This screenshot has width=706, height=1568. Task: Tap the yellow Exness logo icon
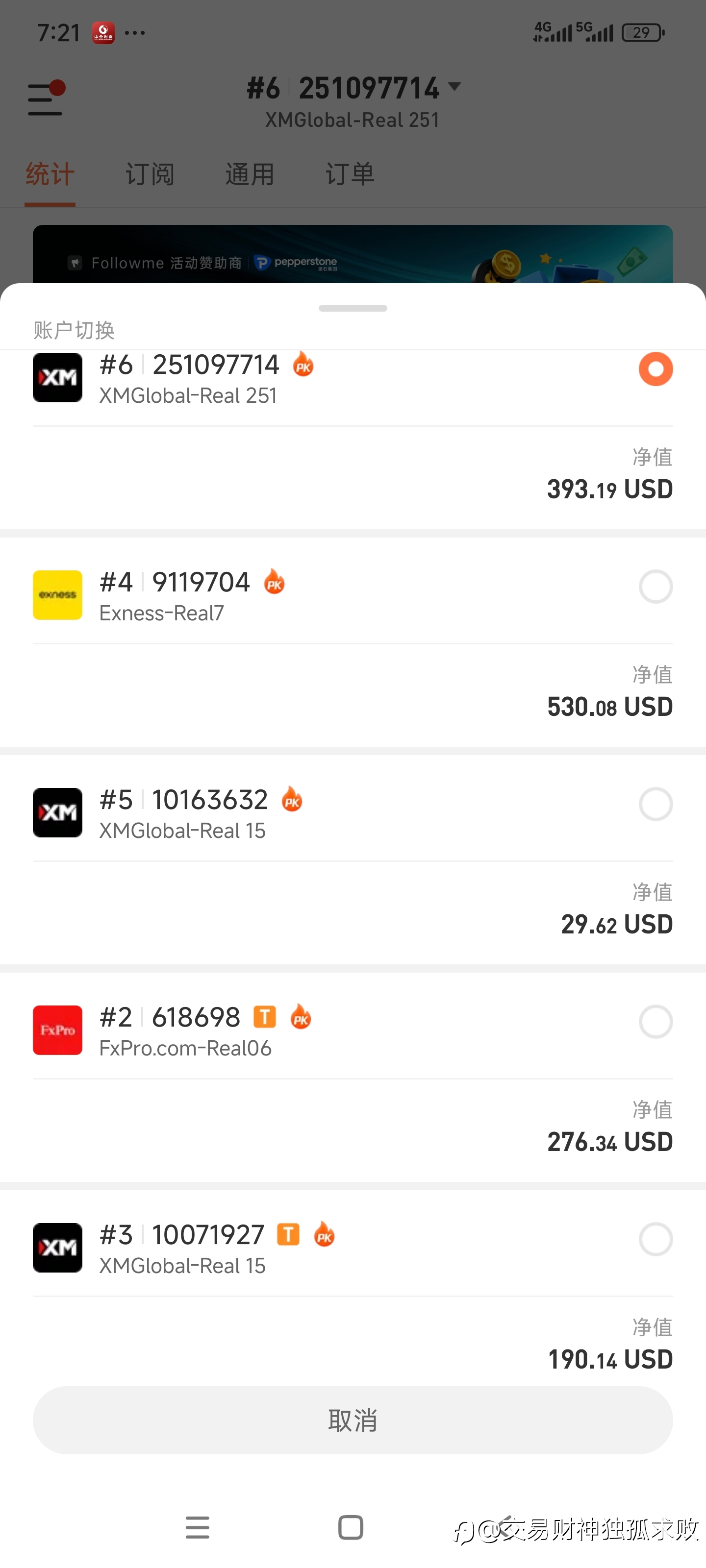[x=57, y=595]
